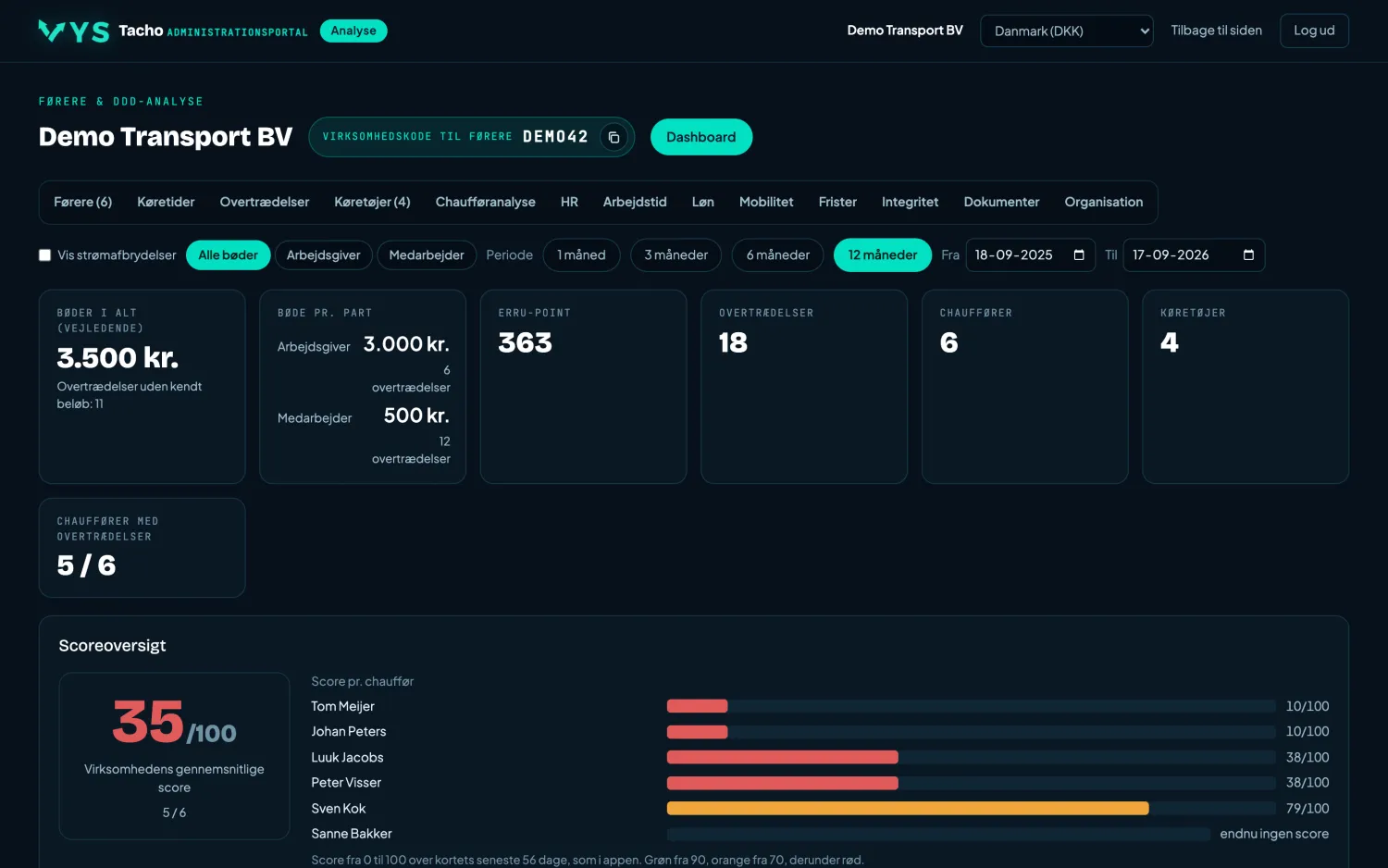The width and height of the screenshot is (1388, 868).
Task: Open the Organisation tab
Action: coord(1104,202)
